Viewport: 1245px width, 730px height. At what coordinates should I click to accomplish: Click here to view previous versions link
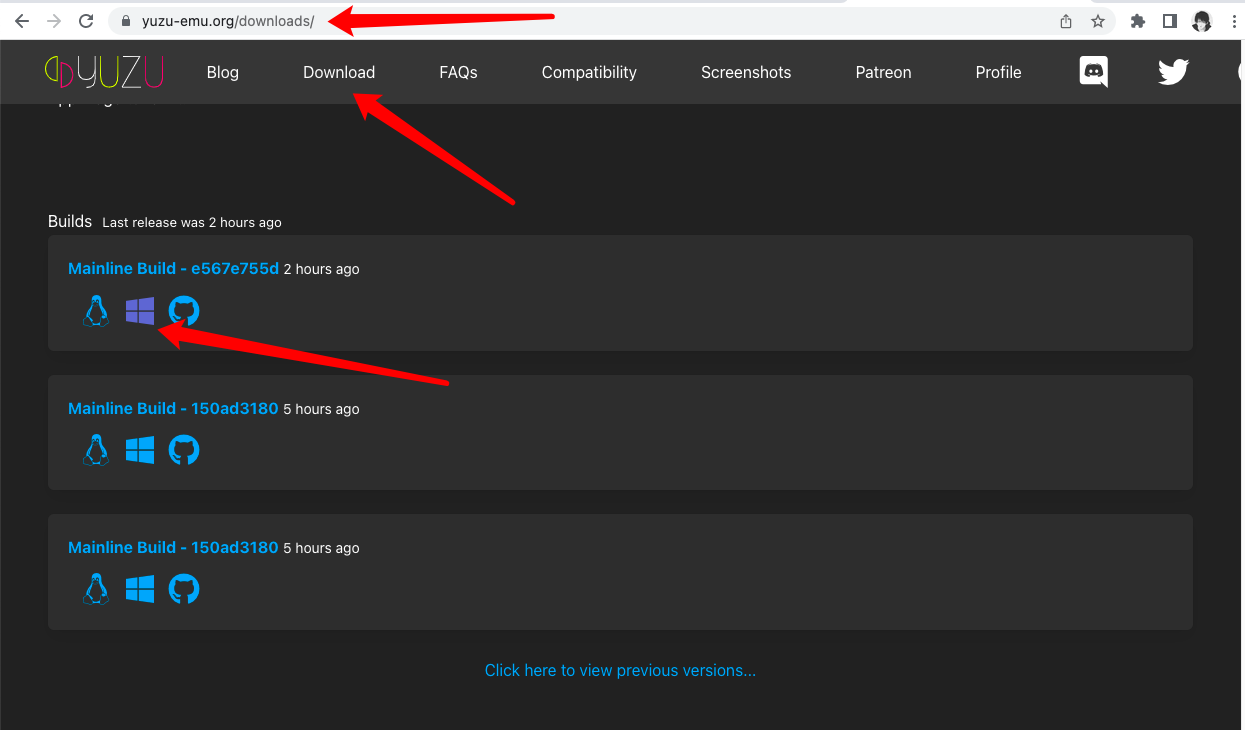[620, 670]
